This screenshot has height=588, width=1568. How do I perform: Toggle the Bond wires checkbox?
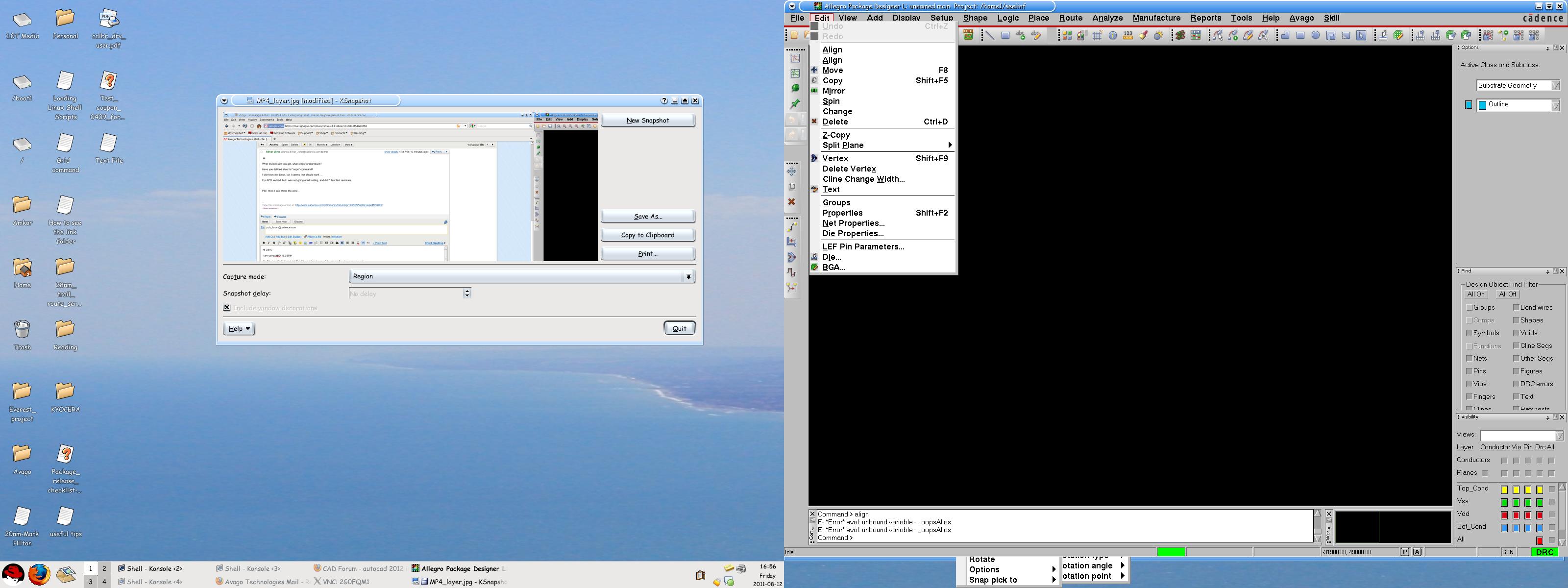[1516, 307]
